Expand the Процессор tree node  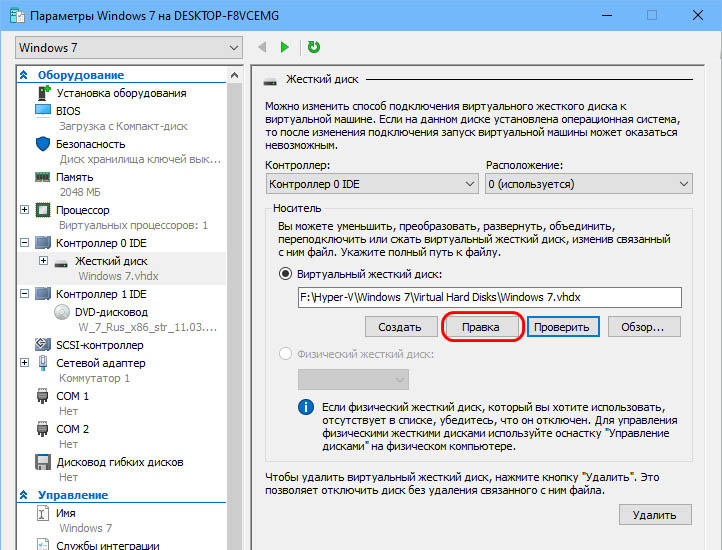click(24, 210)
